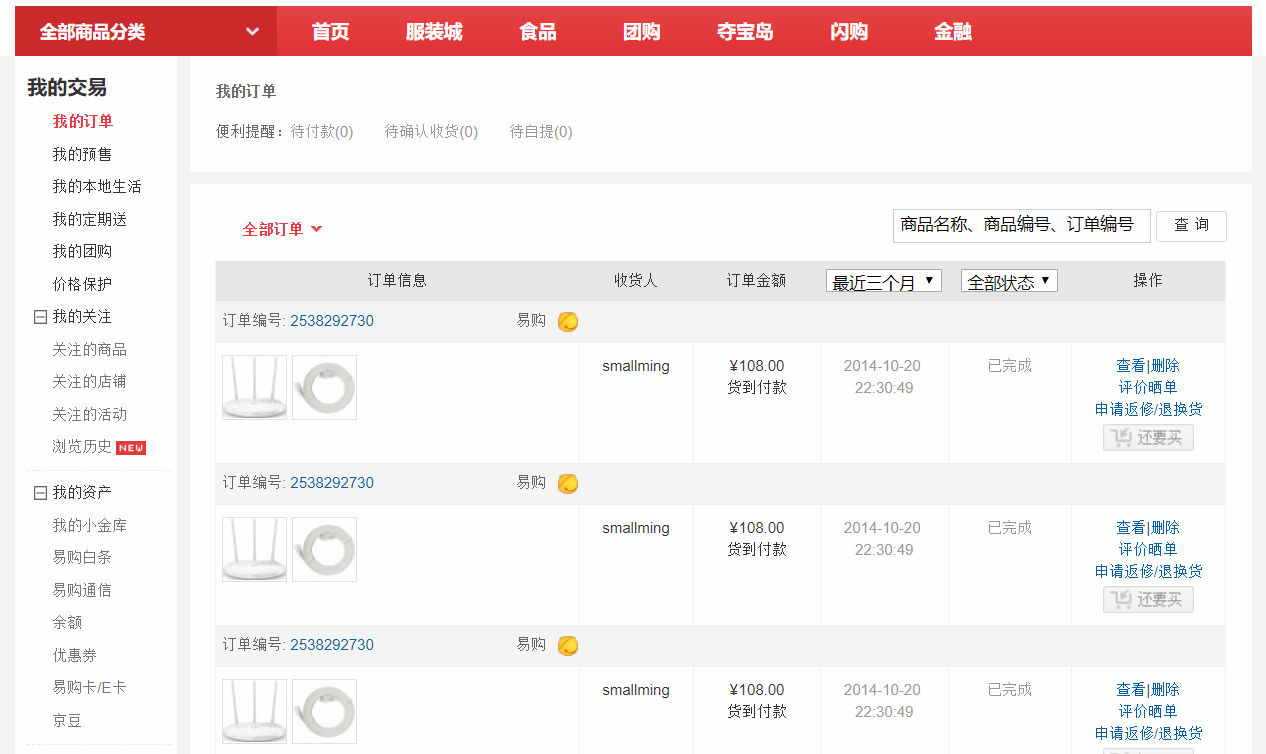Open the 服装城 navigation tab

coord(434,32)
